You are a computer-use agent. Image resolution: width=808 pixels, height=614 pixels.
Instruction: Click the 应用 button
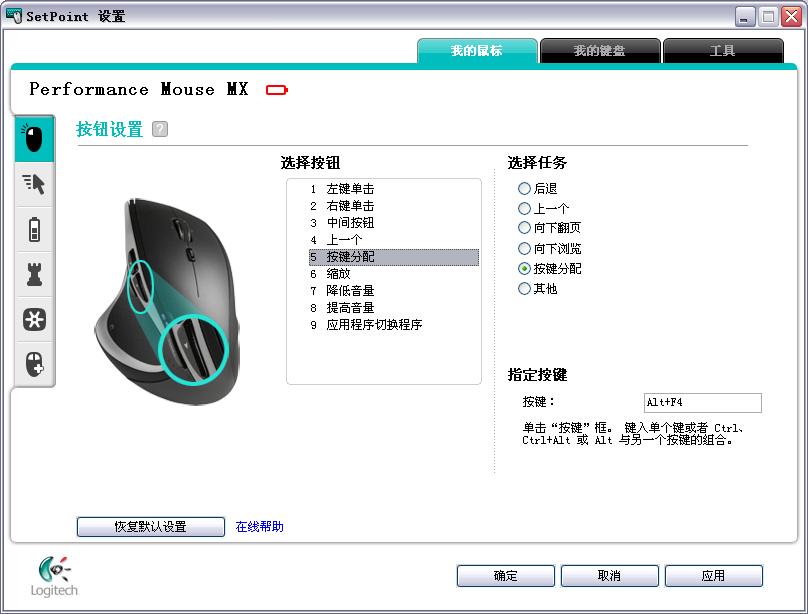pyautogui.click(x=714, y=575)
